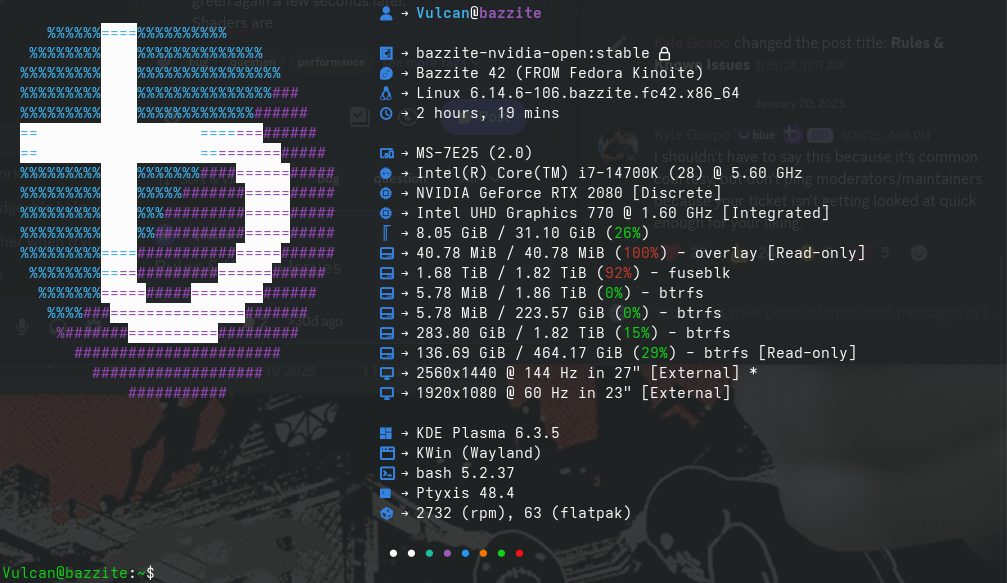The height and width of the screenshot is (583, 1007).
Task: Click the 100% overlay usage value
Action: click(640, 254)
